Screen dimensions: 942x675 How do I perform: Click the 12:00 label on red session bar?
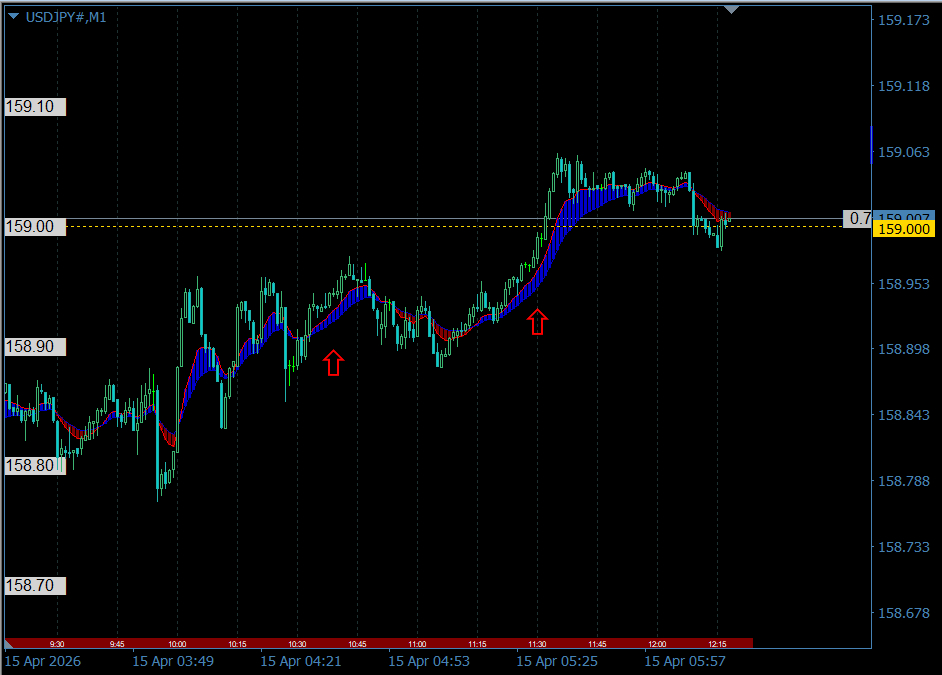657,644
